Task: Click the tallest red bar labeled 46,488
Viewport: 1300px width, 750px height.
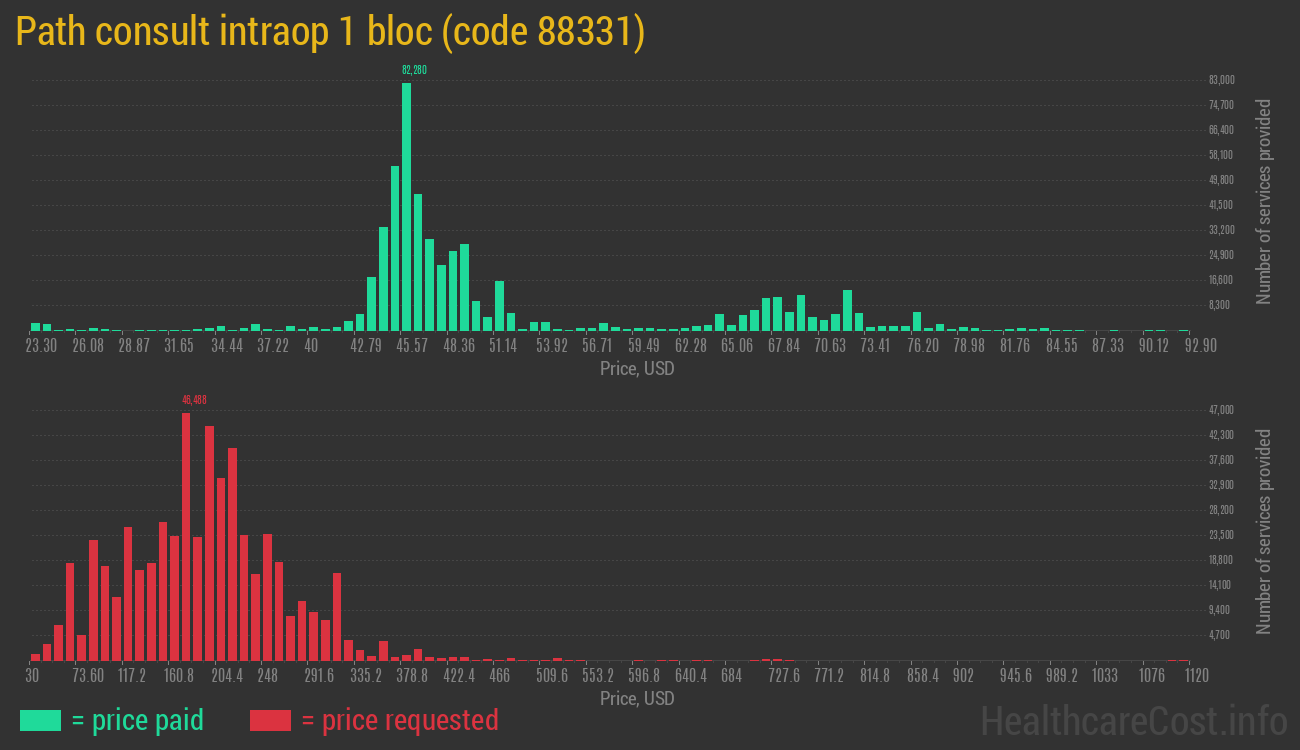Action: coord(186,535)
